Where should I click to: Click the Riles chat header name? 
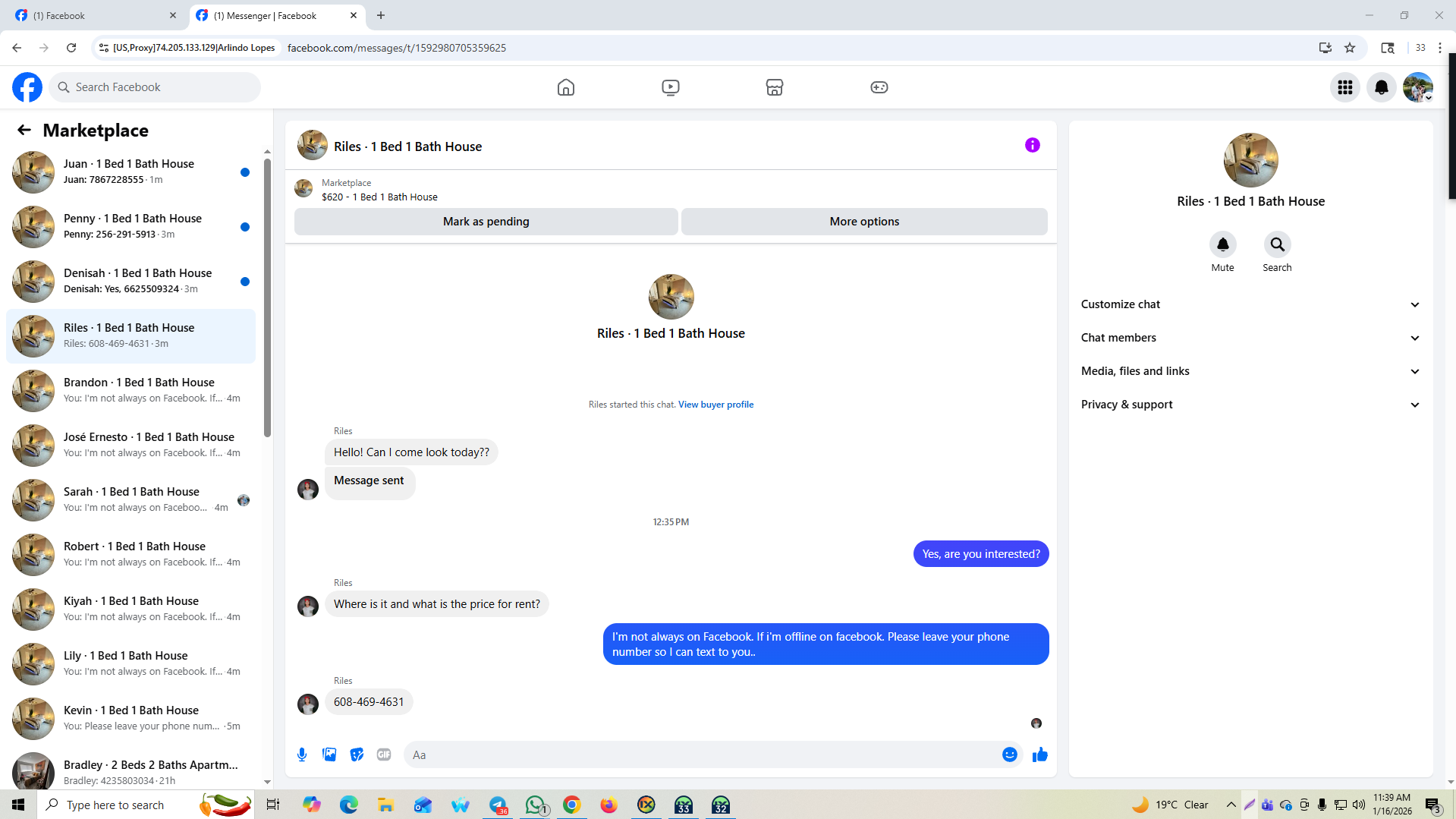407,146
